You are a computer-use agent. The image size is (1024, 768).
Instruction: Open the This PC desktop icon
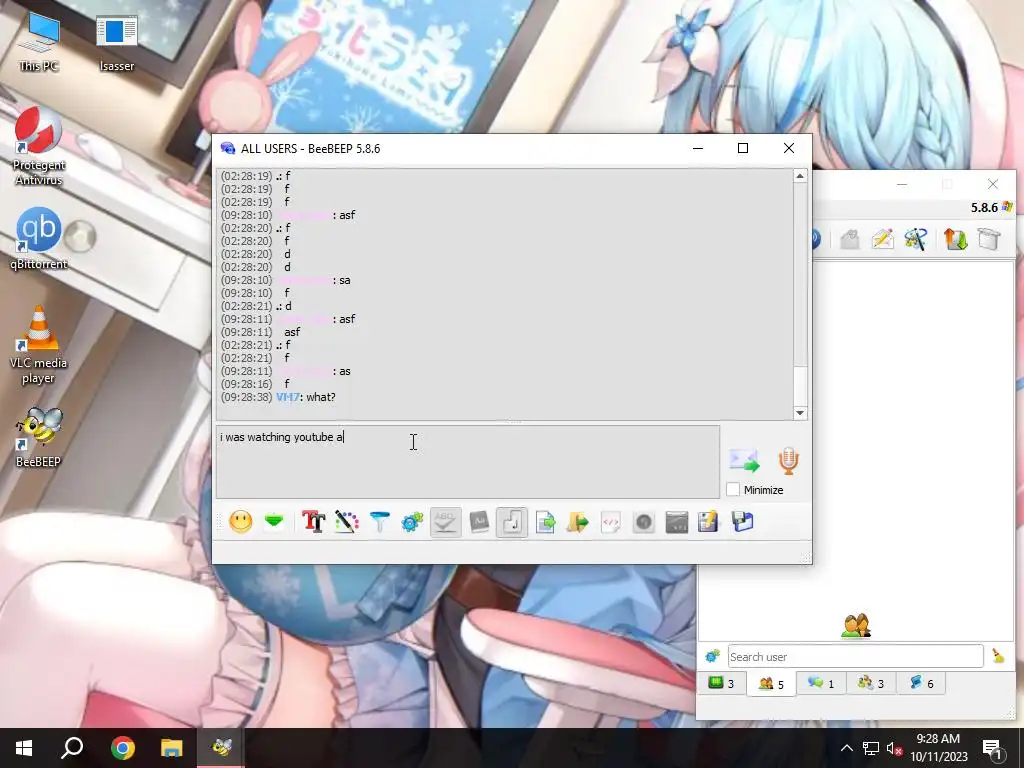(39, 42)
